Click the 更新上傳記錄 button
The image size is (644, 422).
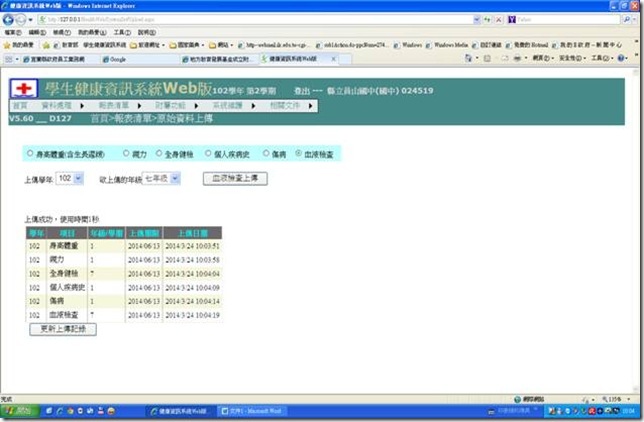click(62, 328)
